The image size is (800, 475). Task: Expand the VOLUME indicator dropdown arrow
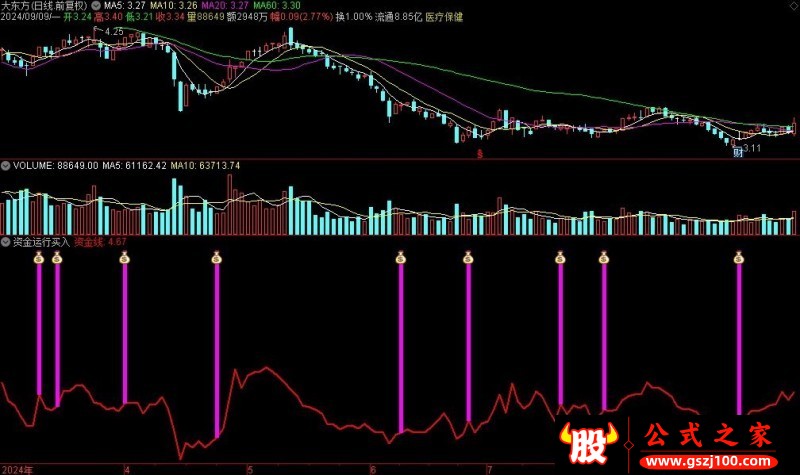[6, 166]
